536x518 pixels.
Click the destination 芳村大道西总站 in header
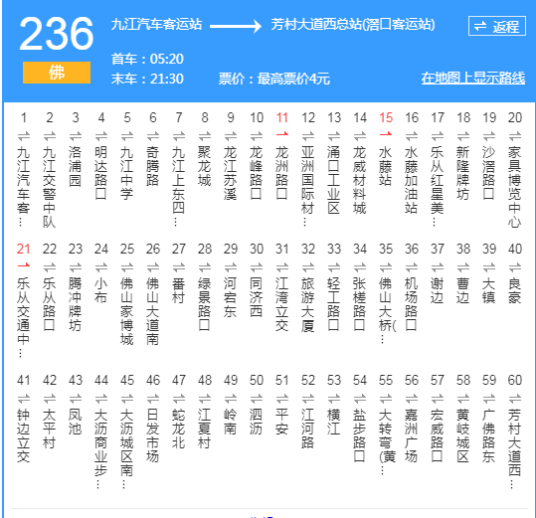(353, 25)
